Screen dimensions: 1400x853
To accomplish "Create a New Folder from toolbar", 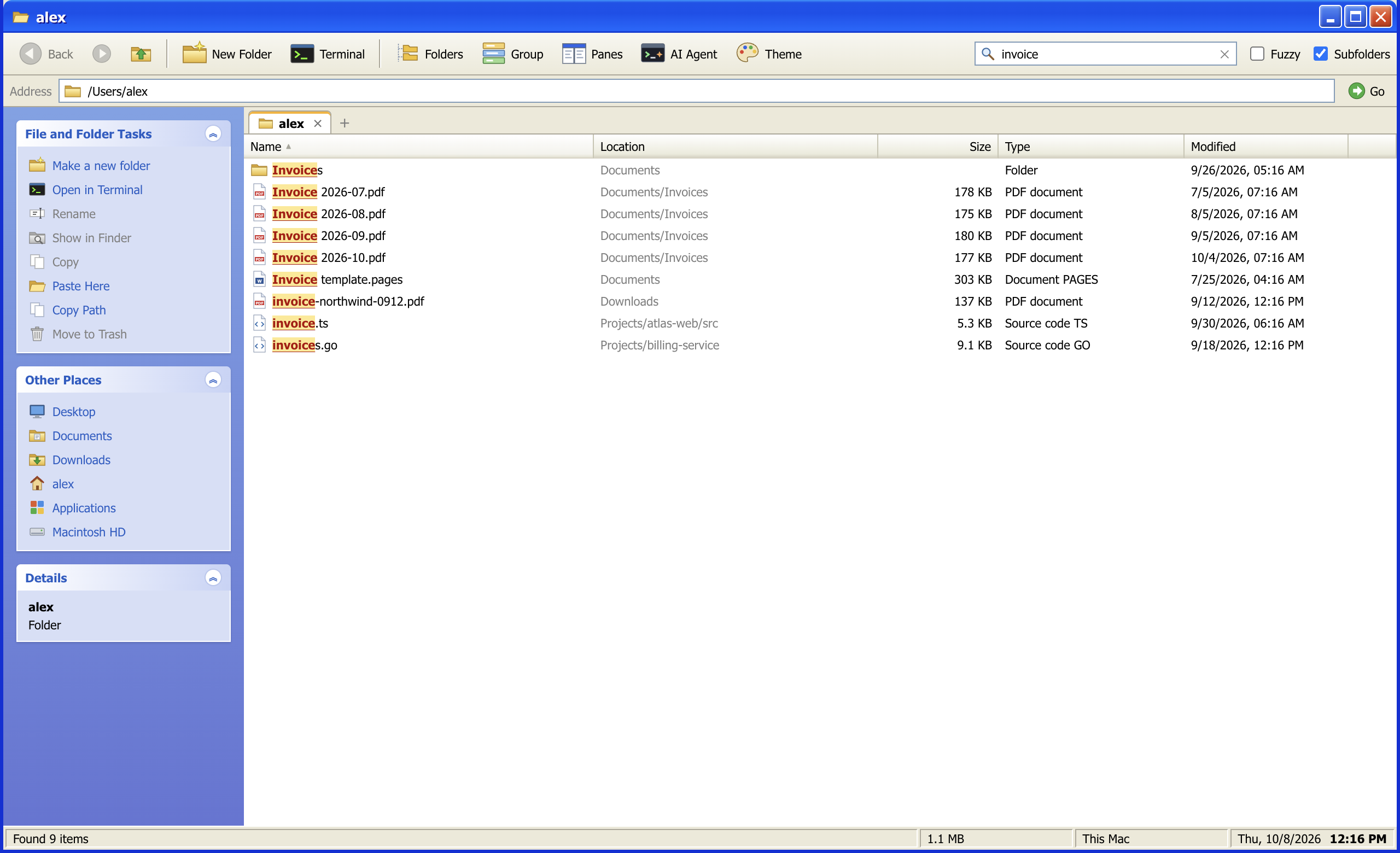I will click(227, 54).
